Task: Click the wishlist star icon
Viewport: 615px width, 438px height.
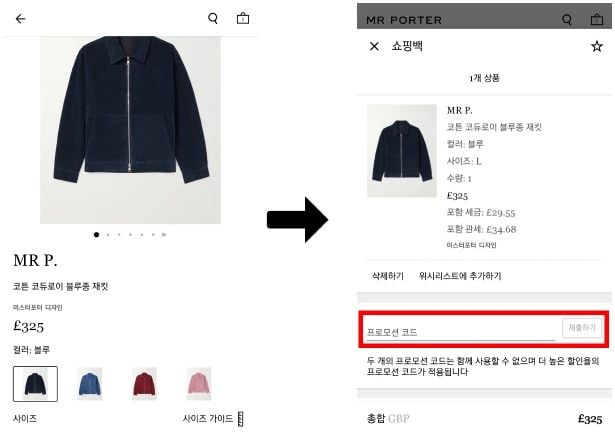Action: 597,46
